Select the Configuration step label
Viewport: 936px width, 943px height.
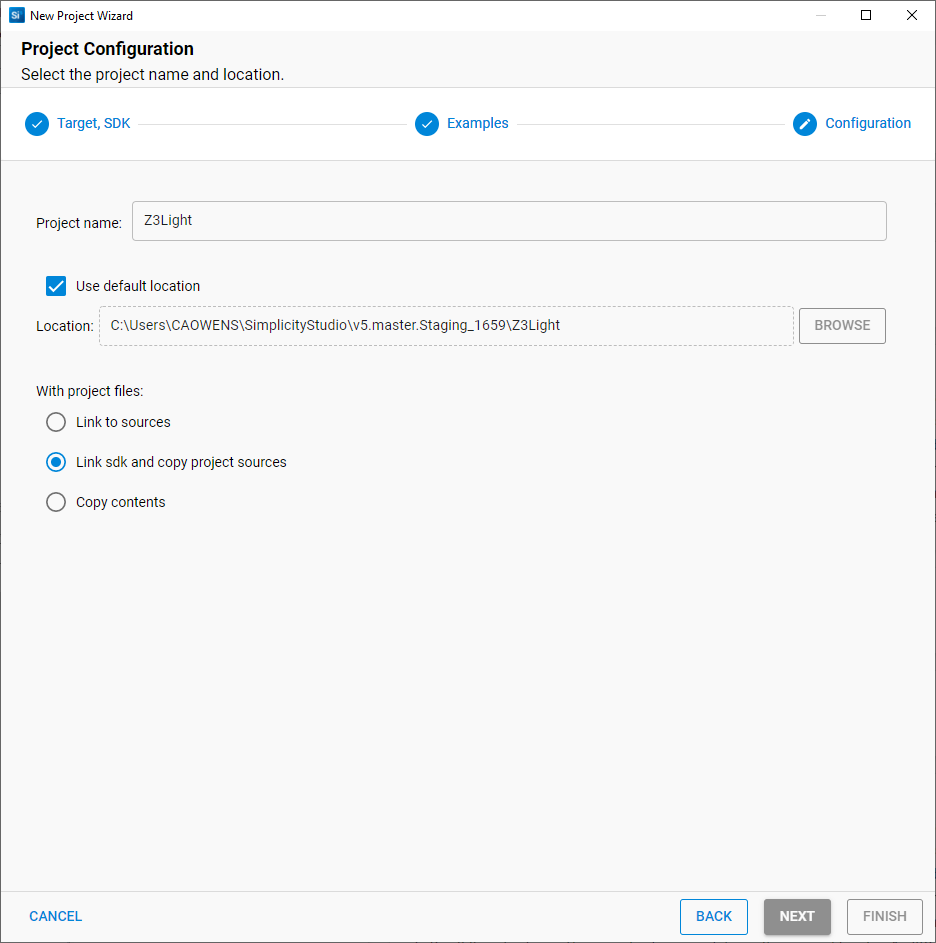click(x=867, y=124)
